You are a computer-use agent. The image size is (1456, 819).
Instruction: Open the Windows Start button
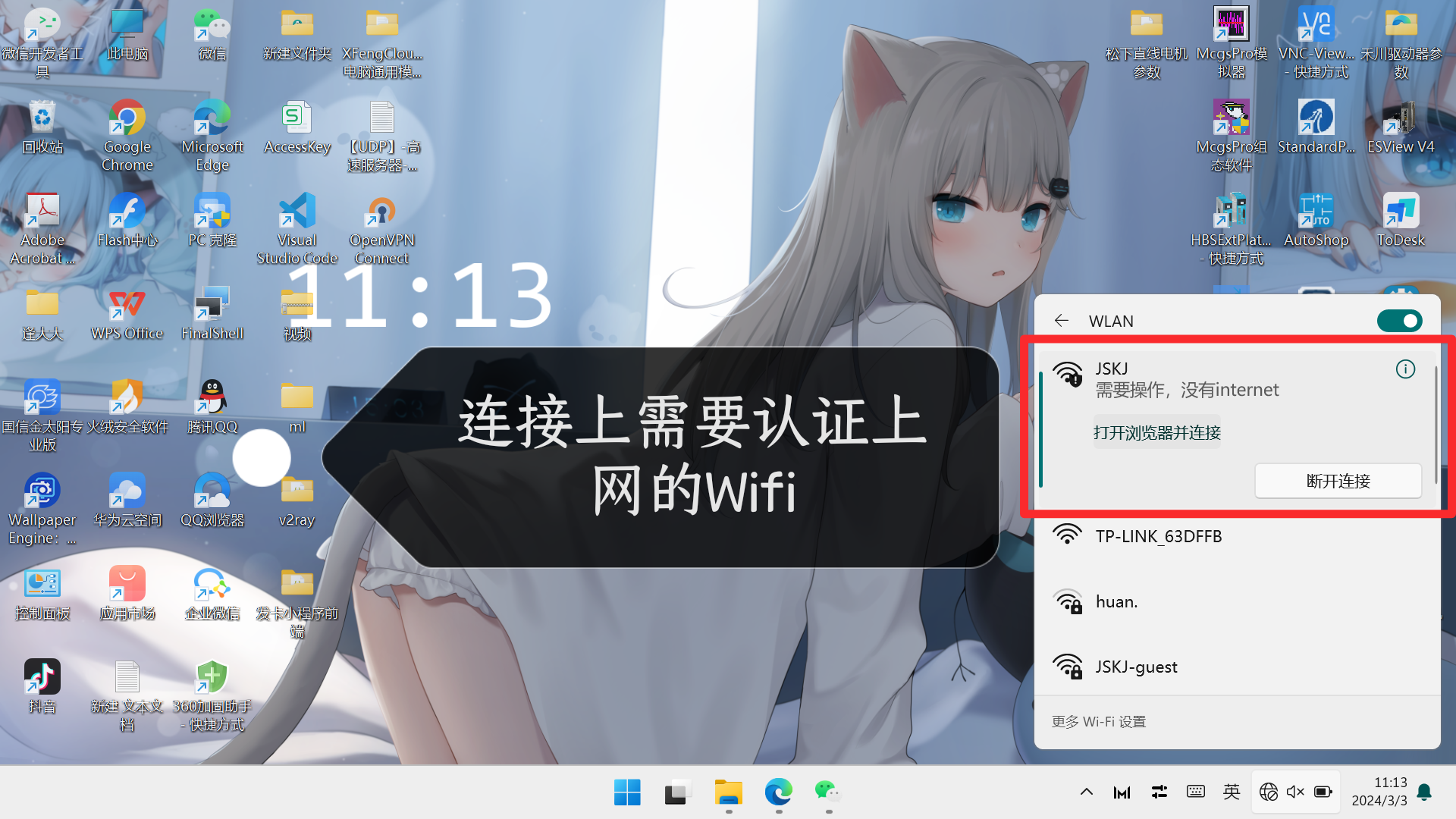coord(627,792)
